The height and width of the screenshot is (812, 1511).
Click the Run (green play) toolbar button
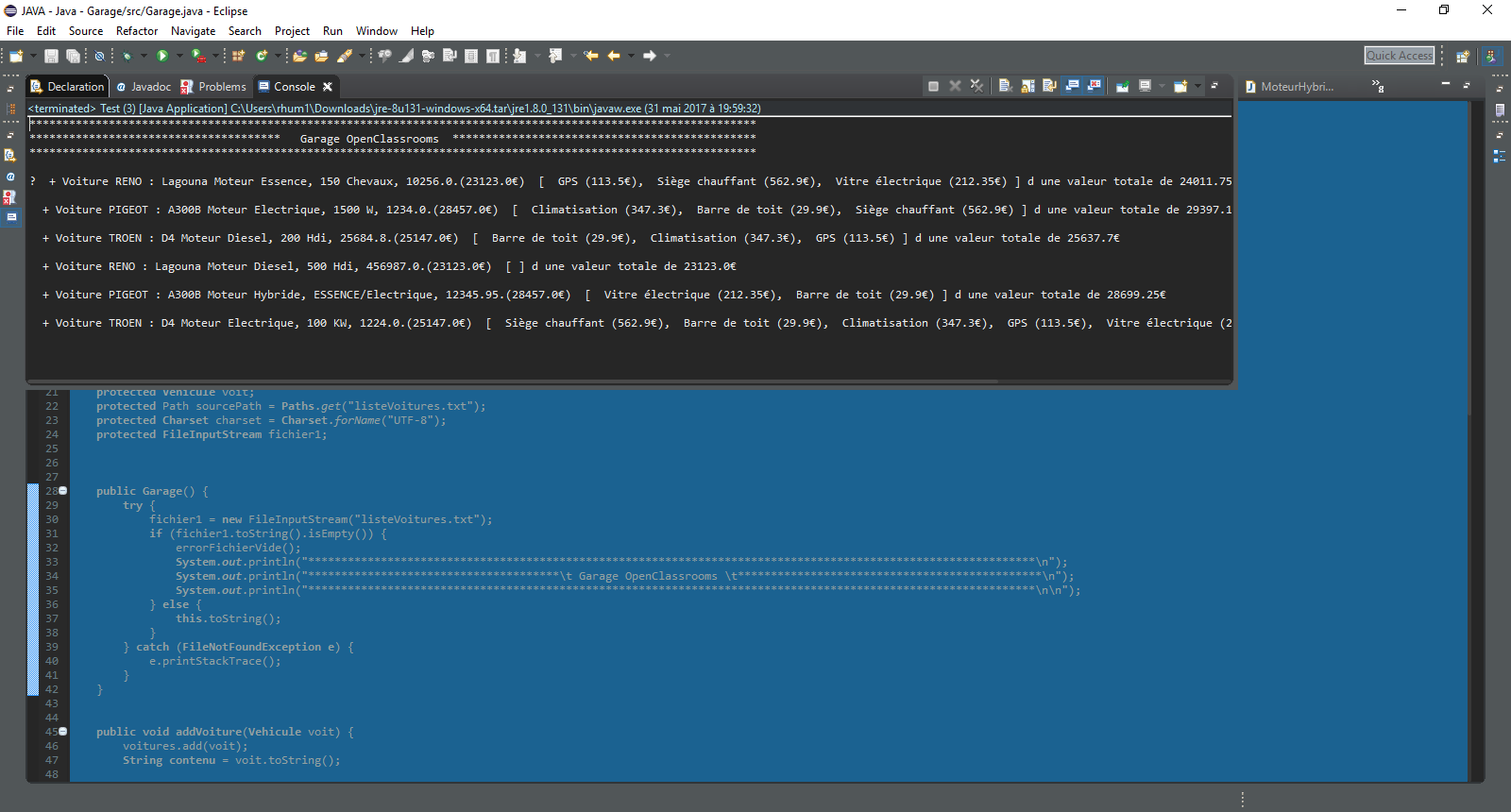pyautogui.click(x=162, y=56)
